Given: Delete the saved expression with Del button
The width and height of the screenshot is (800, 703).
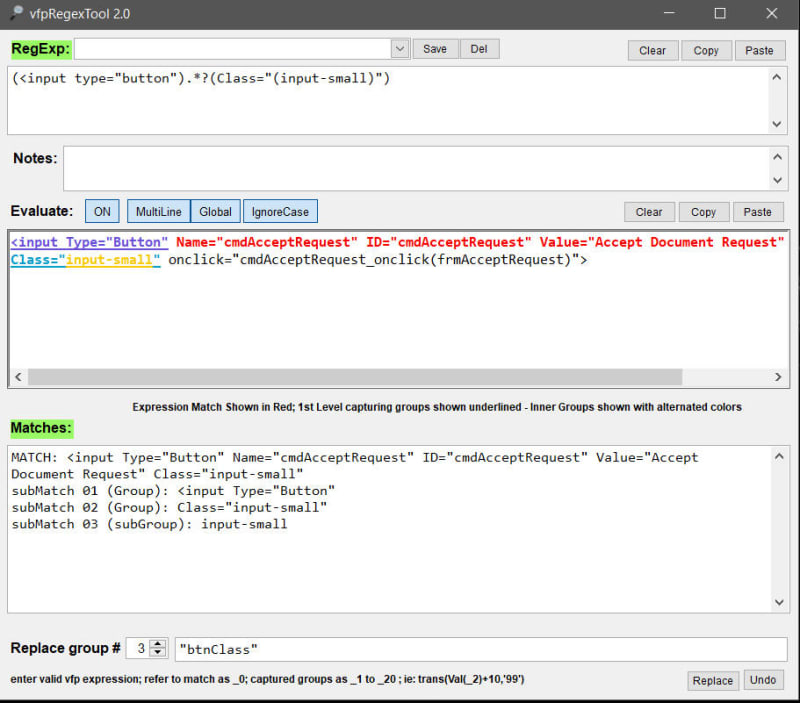Looking at the screenshot, I should point(479,49).
